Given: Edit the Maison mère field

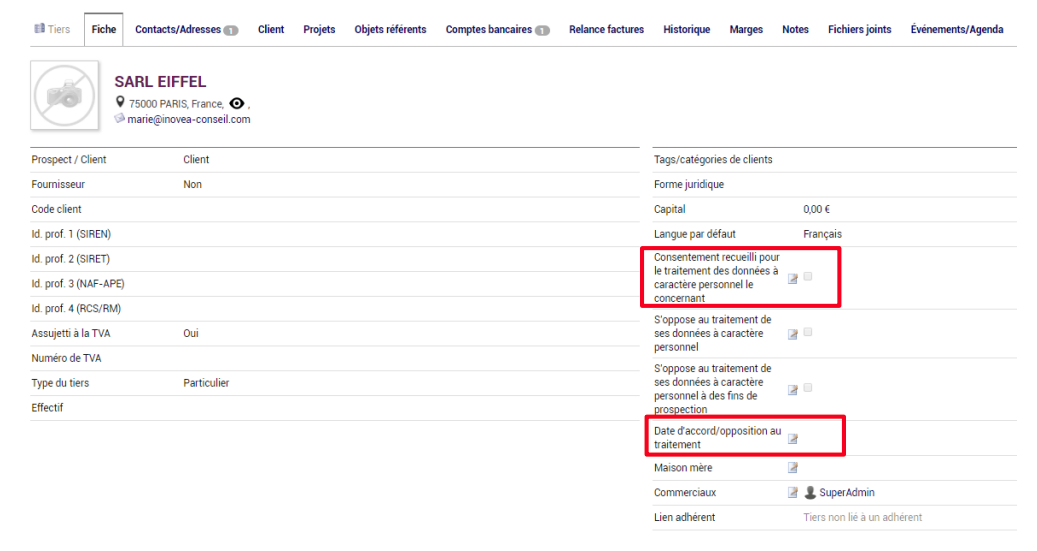Looking at the screenshot, I should [x=792, y=468].
